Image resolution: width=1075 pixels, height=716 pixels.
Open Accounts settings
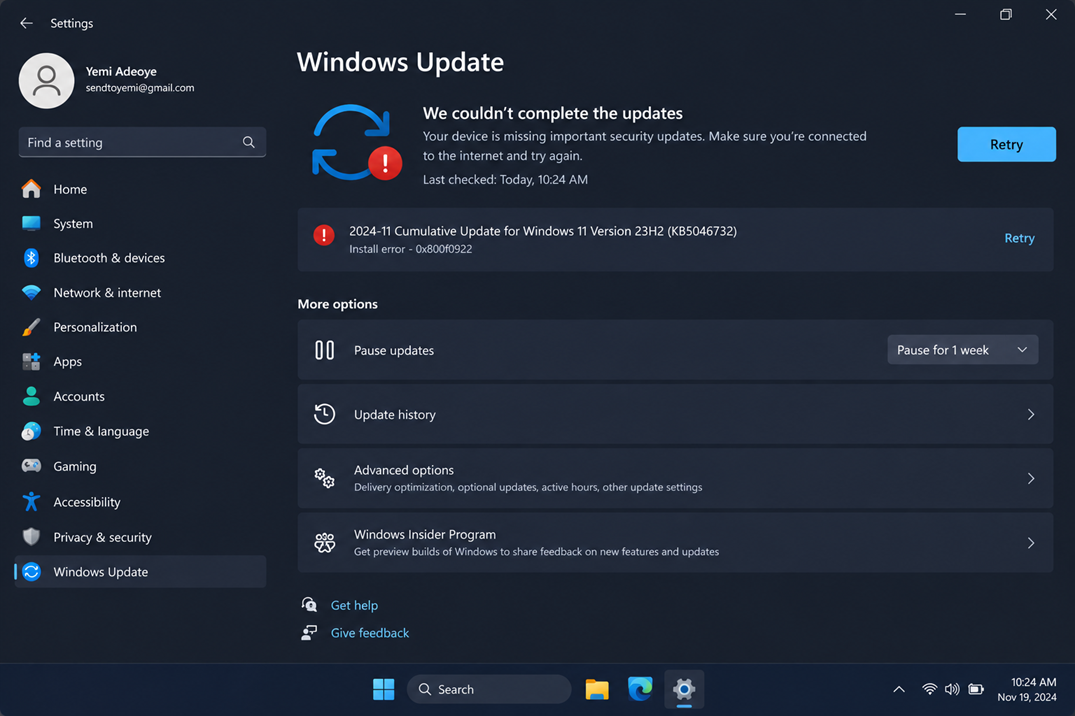point(141,396)
